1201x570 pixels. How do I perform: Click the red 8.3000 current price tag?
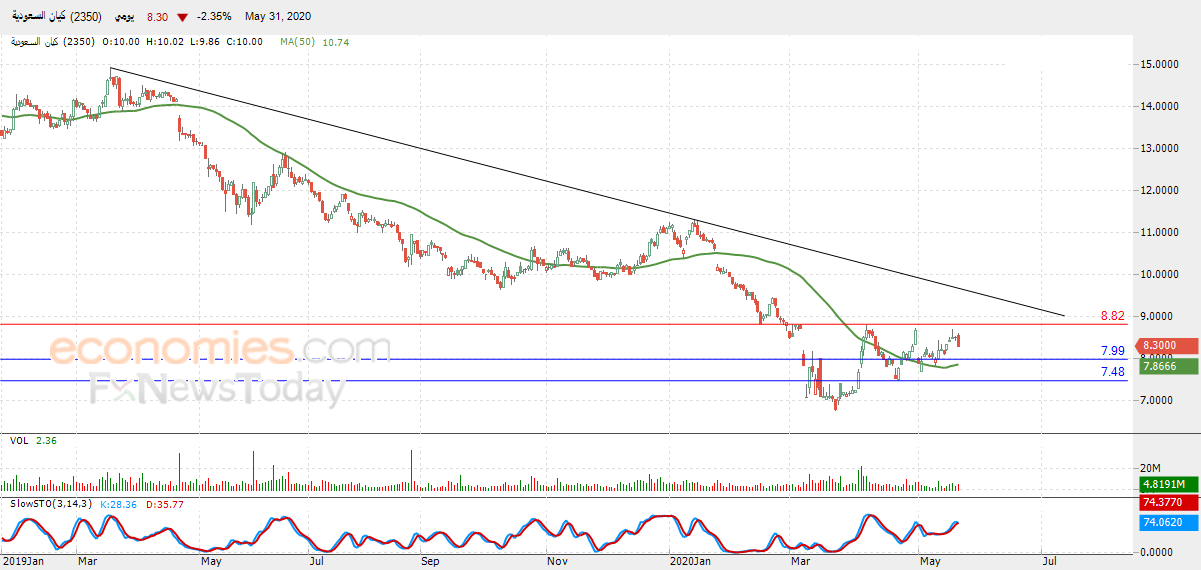coord(1165,345)
